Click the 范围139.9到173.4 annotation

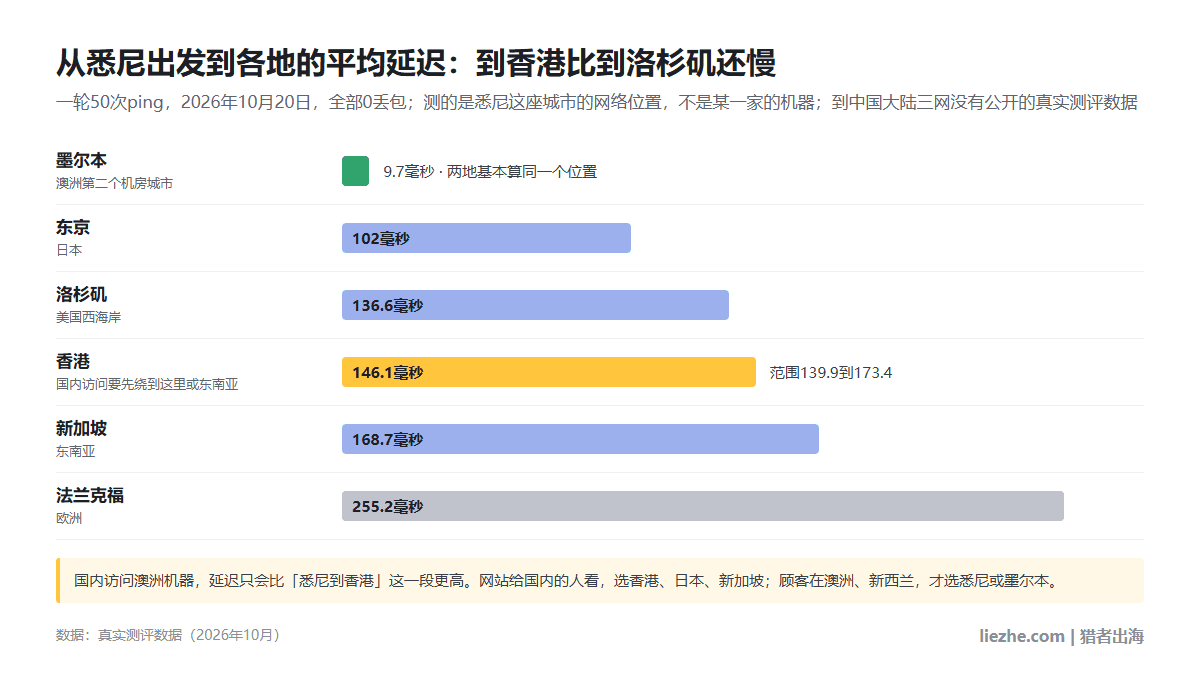tap(831, 372)
